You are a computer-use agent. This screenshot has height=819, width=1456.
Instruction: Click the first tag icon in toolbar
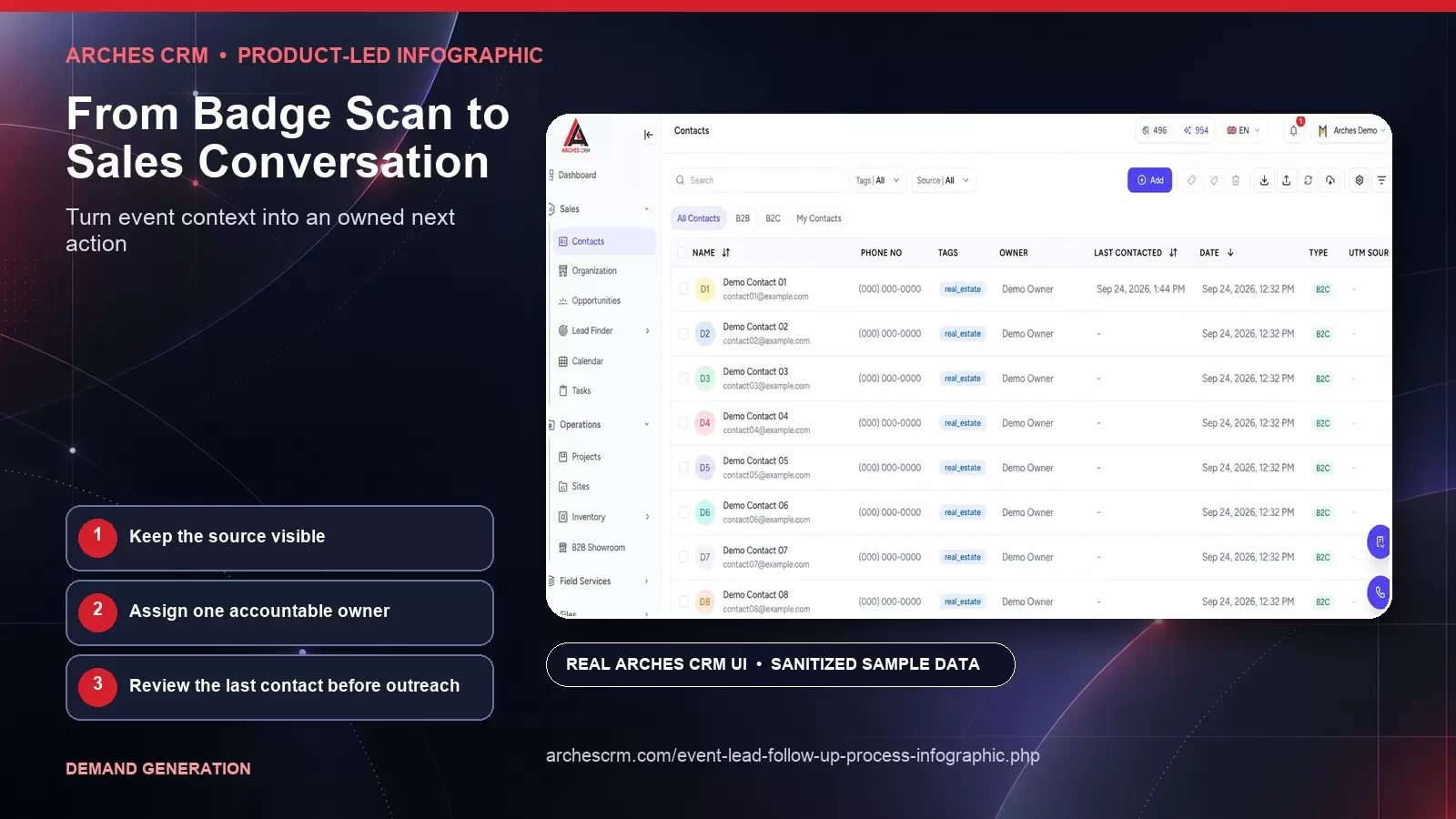click(1191, 180)
